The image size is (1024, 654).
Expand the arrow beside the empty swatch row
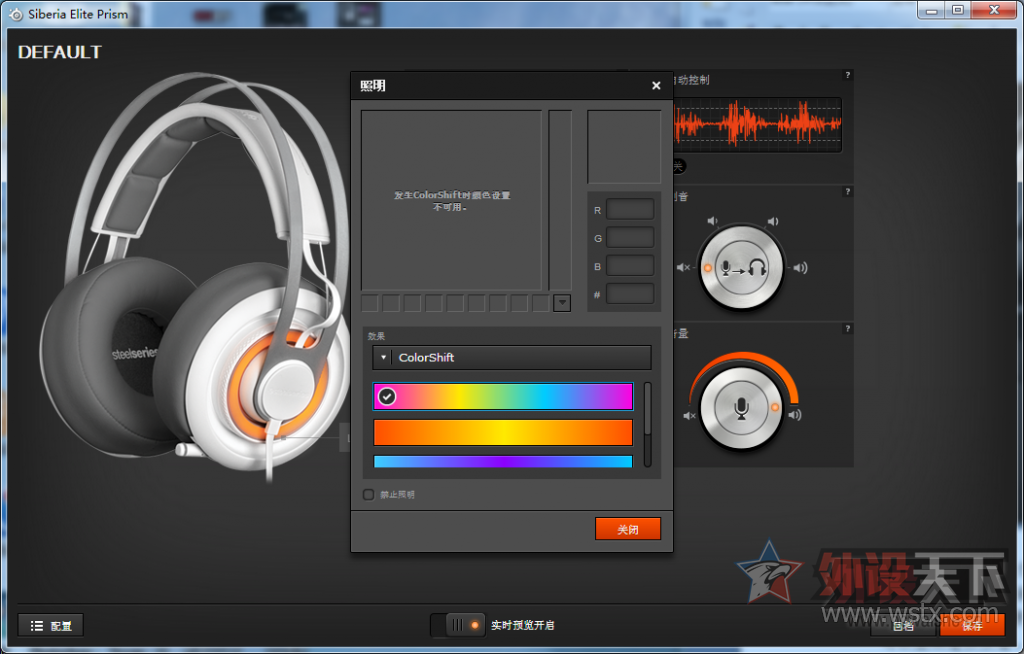(562, 303)
